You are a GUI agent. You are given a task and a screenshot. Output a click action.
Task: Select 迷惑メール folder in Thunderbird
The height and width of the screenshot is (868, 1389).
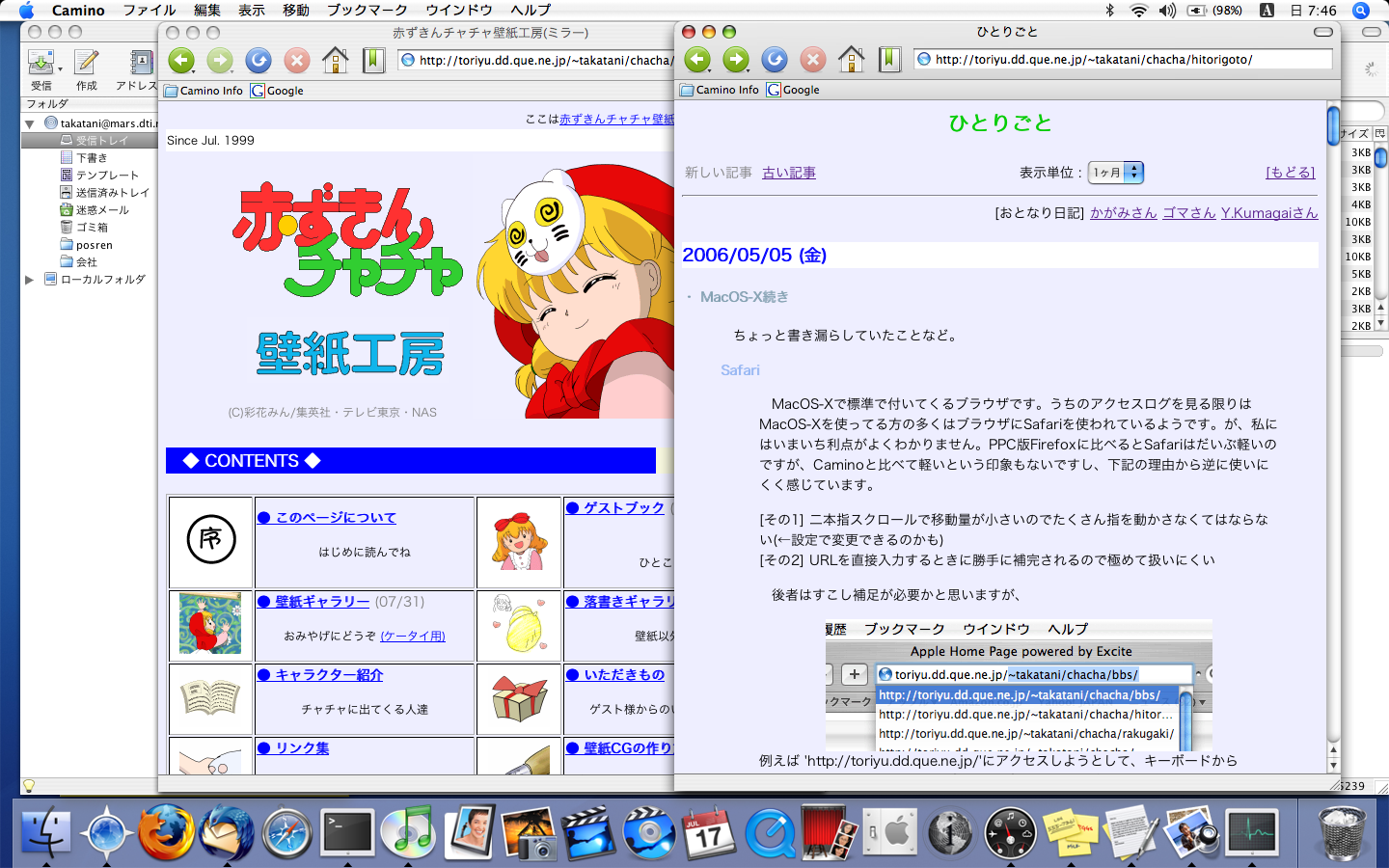95,210
